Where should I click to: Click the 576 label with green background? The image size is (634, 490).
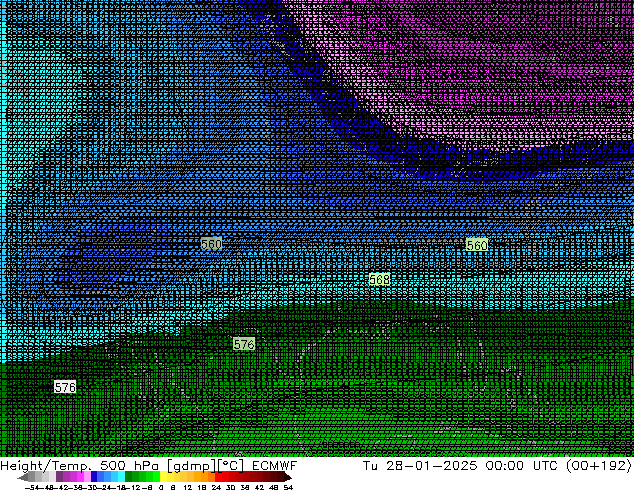click(244, 344)
